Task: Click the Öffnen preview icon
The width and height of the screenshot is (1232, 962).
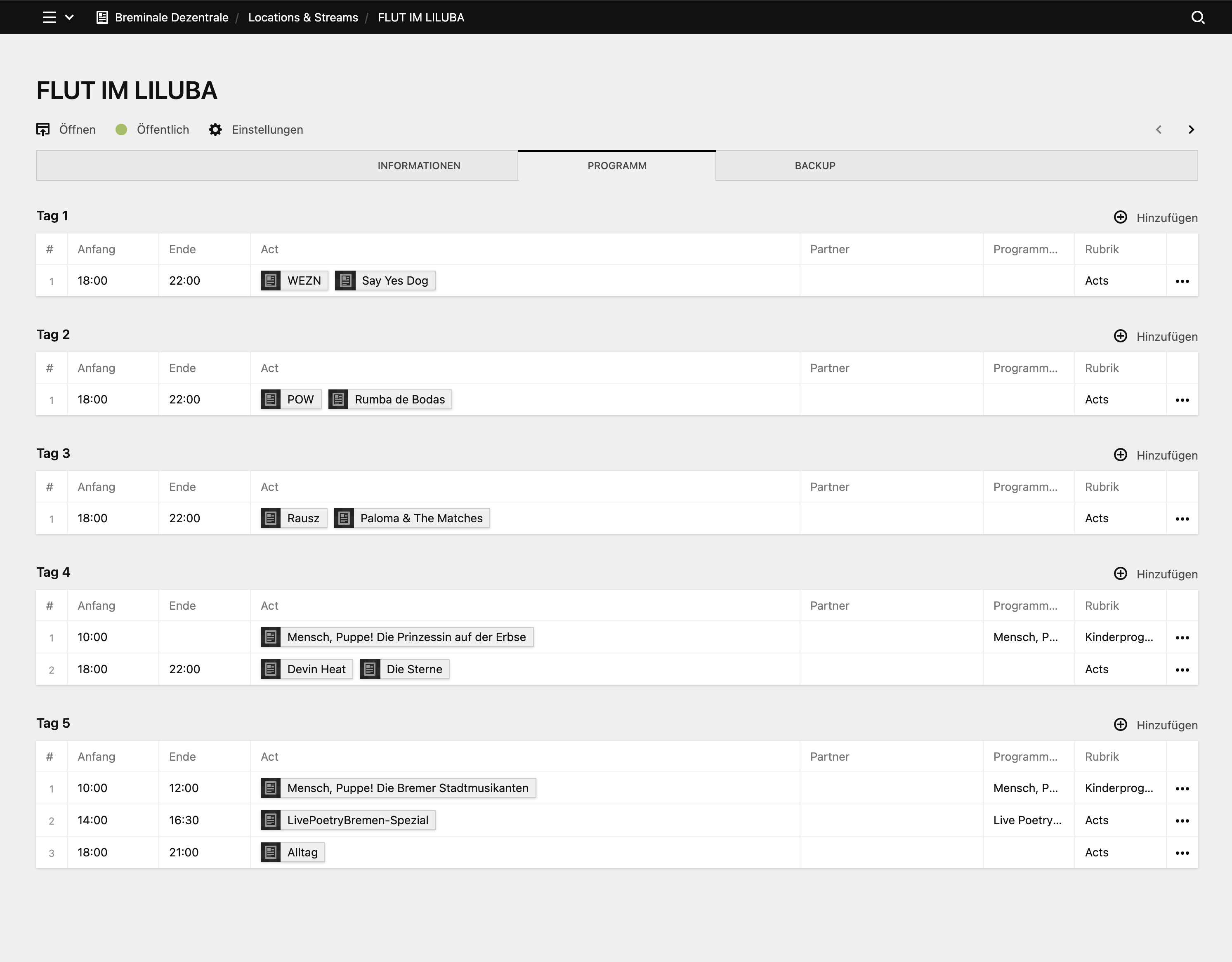Action: [x=43, y=130]
